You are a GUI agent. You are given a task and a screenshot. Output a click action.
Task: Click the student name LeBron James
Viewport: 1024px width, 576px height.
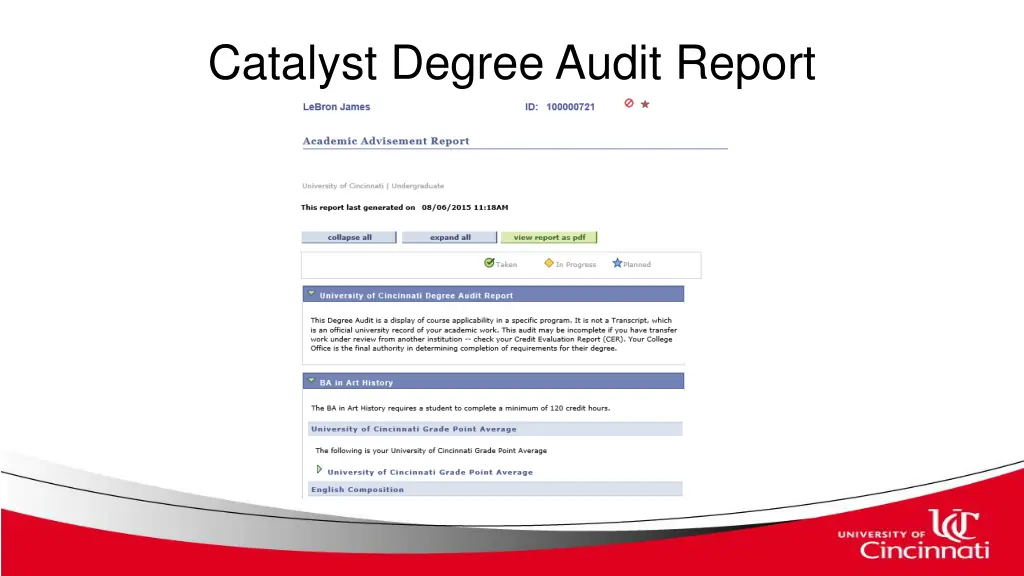(336, 106)
